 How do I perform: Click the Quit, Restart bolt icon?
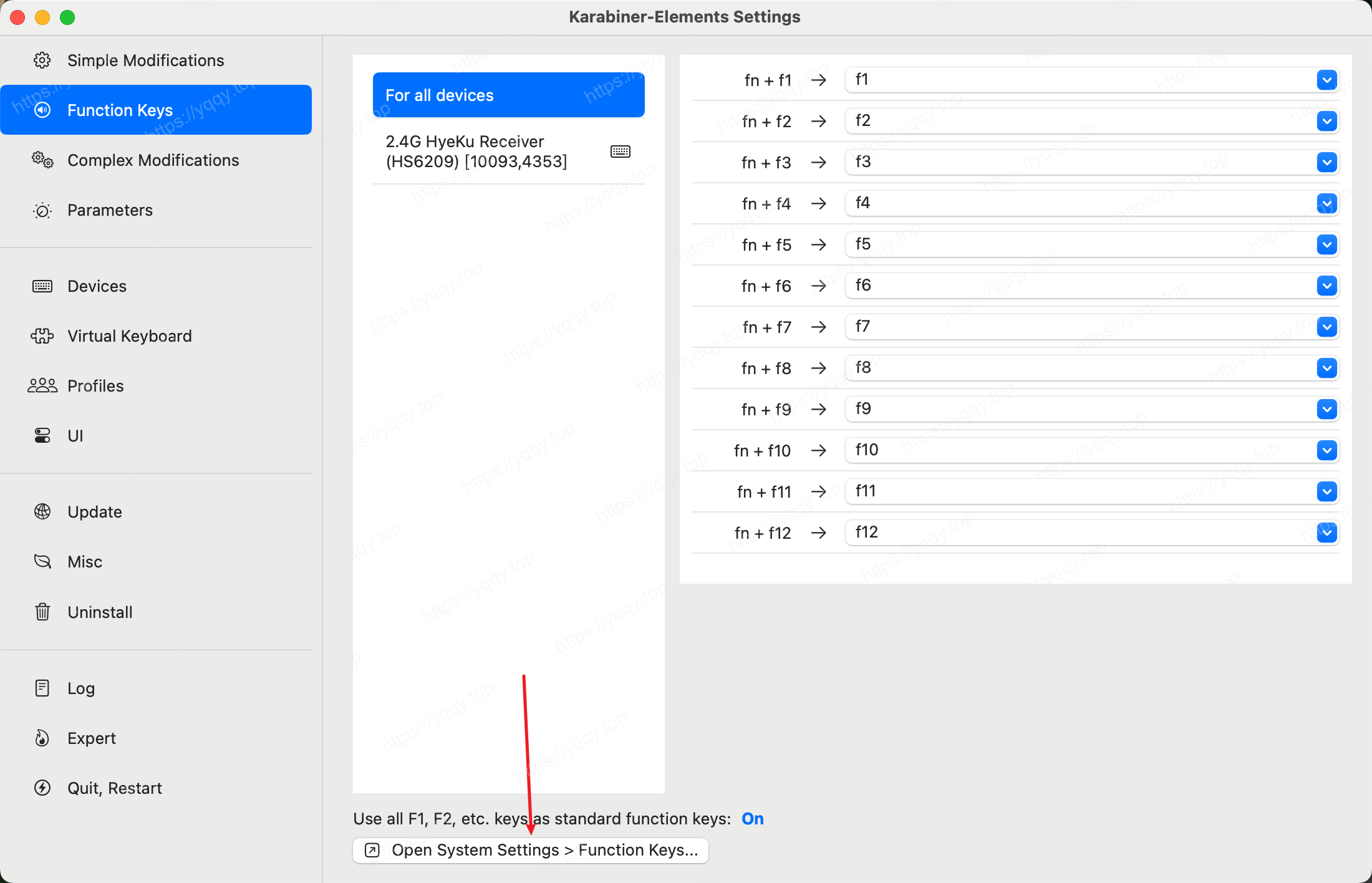[42, 788]
